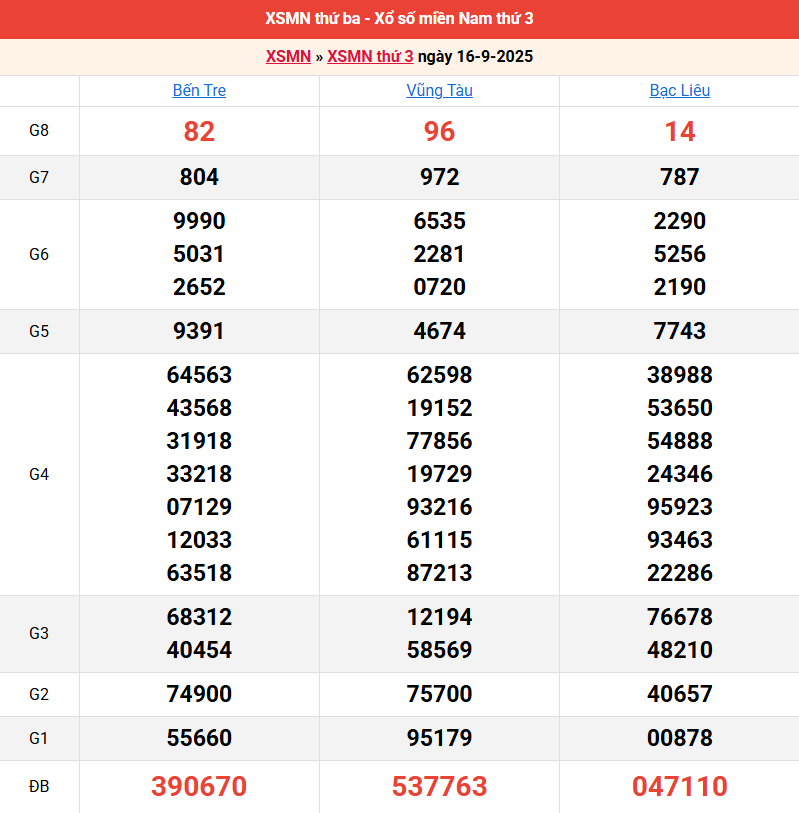Screen dimensions: 799x813
Task: Click Bạc Liêu special prize number 047110
Action: (x=679, y=786)
